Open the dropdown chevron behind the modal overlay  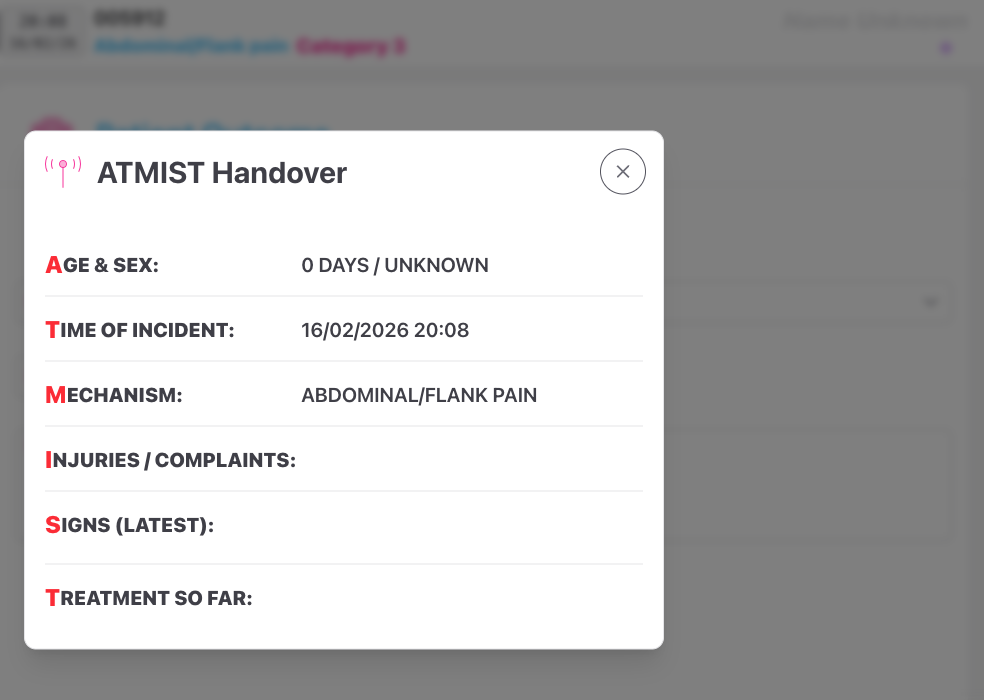coord(931,301)
